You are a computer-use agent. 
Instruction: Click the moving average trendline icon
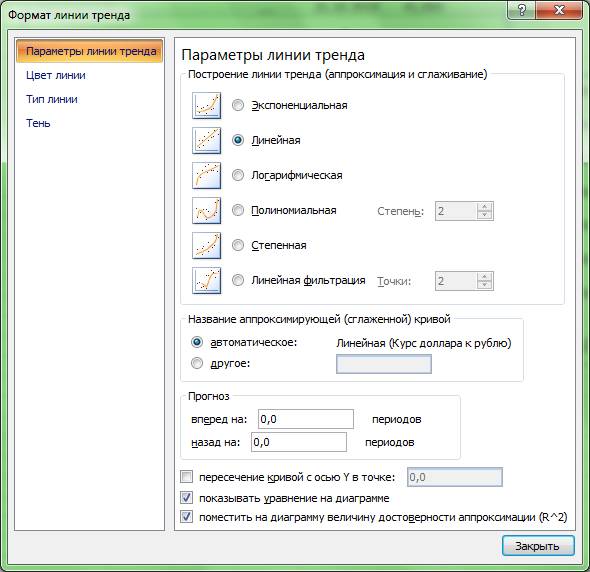click(x=206, y=280)
